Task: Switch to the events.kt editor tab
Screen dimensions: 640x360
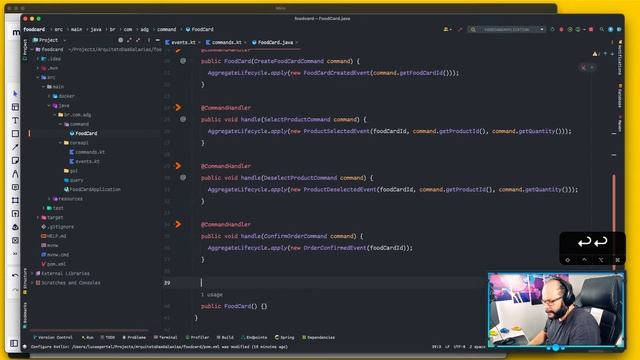Action: pyautogui.click(x=182, y=42)
